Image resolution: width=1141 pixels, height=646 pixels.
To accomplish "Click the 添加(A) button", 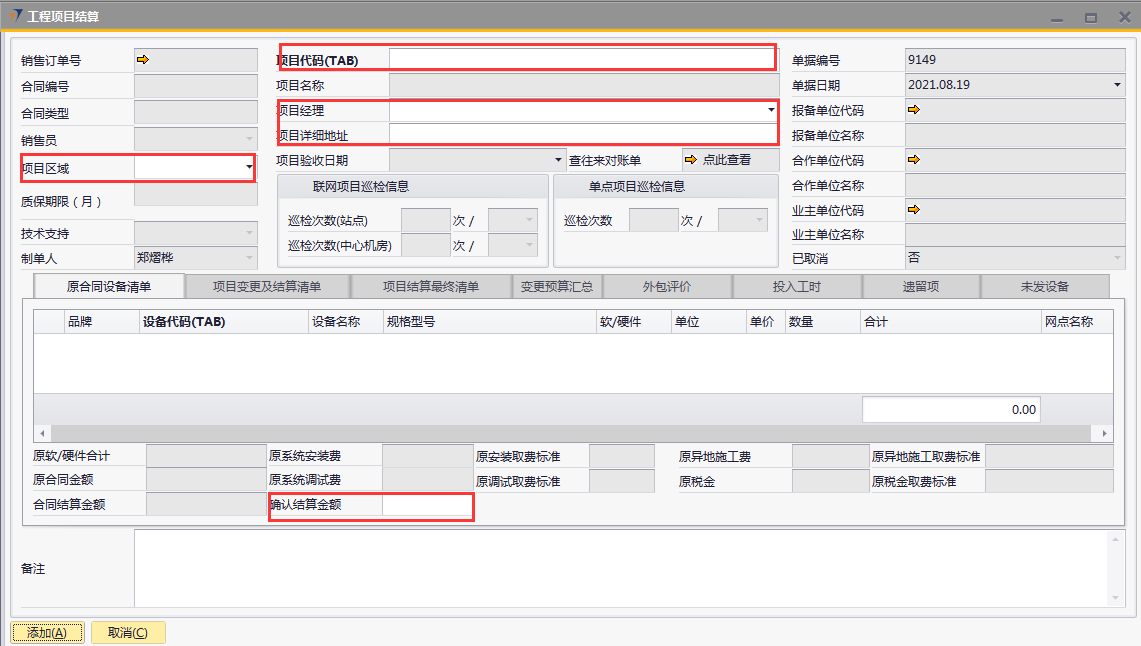I will coord(47,633).
